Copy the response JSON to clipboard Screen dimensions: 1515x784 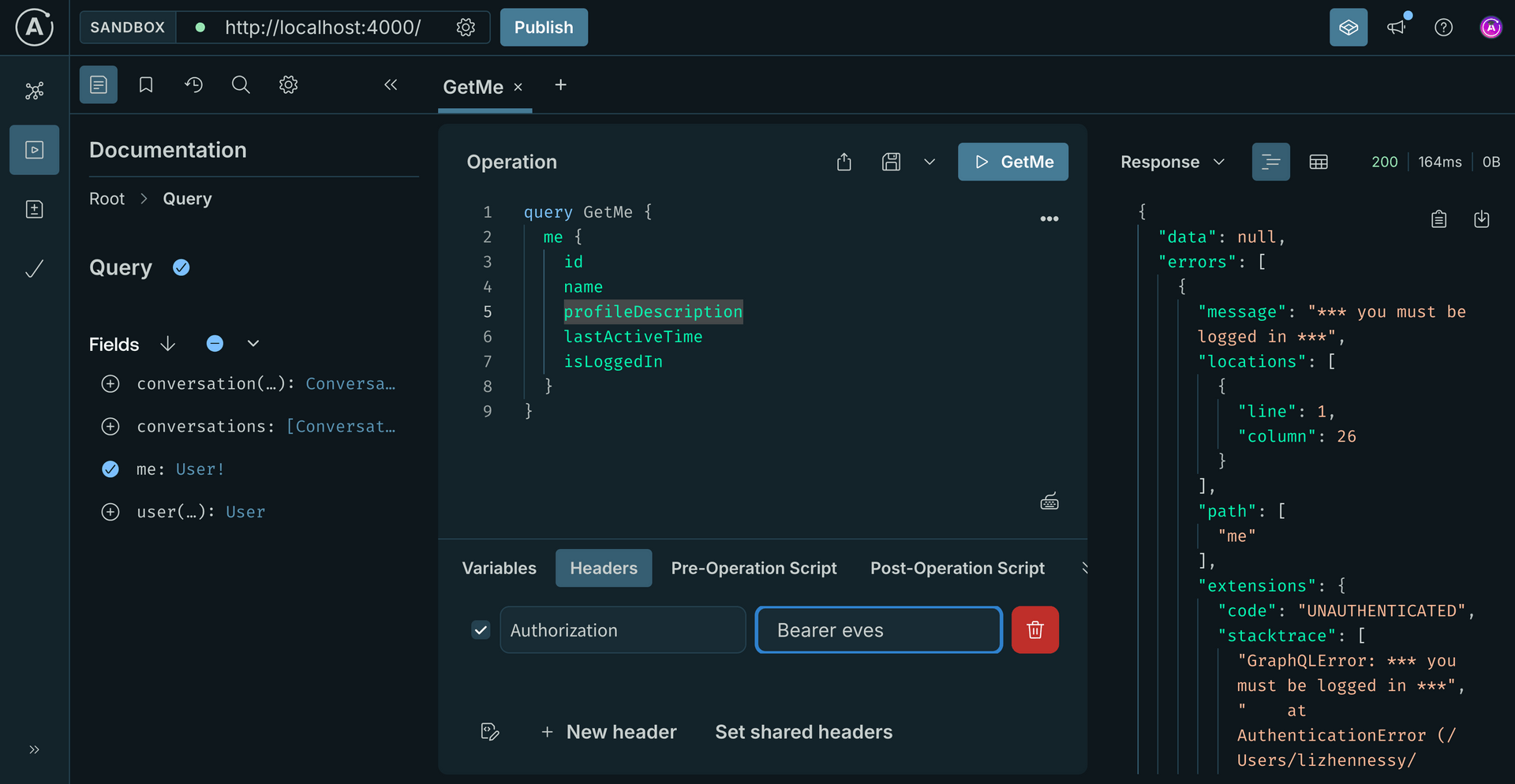pos(1438,218)
